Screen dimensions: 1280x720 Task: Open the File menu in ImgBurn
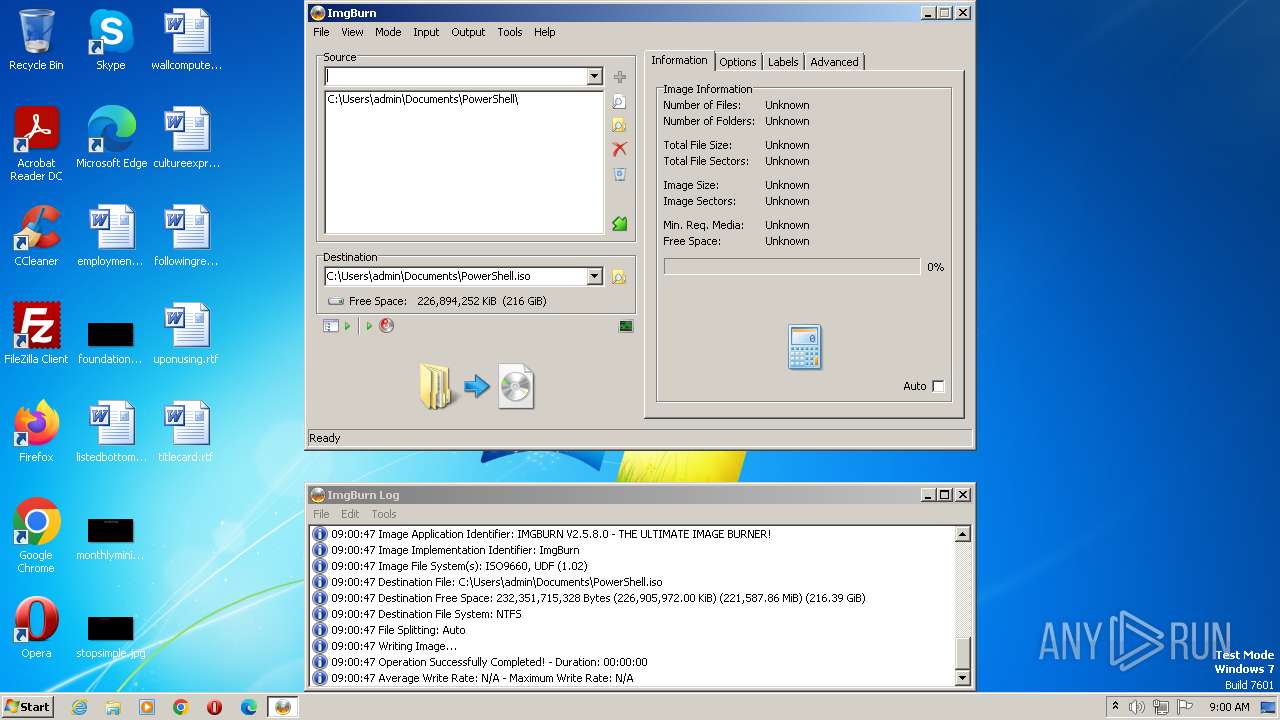pos(321,32)
